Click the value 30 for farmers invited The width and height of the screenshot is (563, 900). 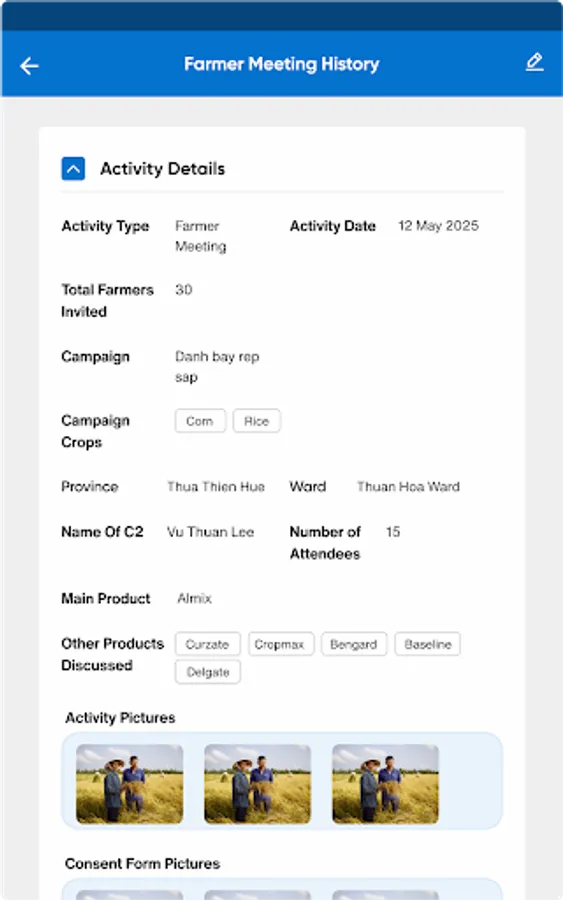click(x=184, y=290)
